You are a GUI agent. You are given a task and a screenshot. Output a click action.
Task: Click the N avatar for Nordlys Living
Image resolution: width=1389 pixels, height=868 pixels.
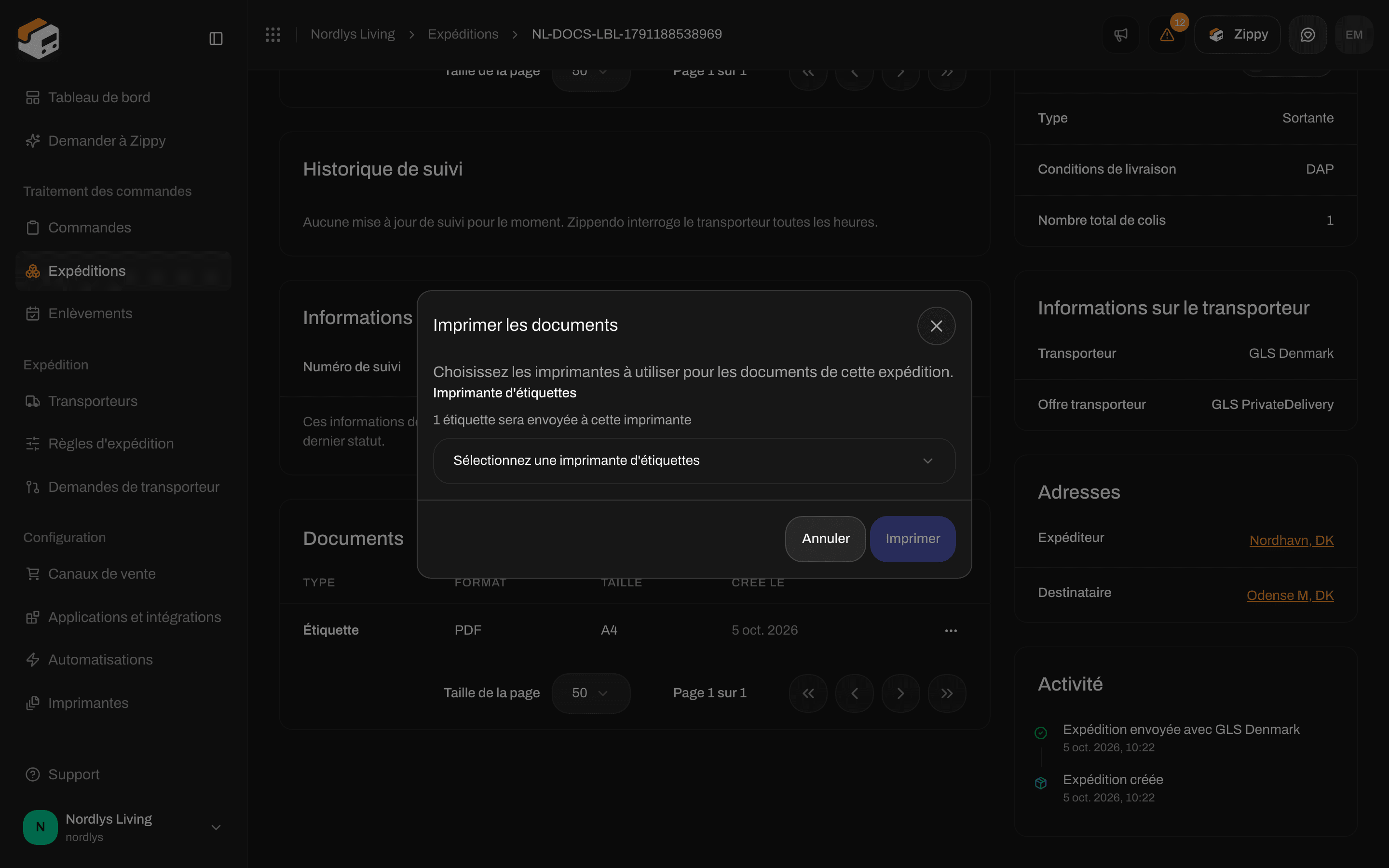(x=40, y=827)
